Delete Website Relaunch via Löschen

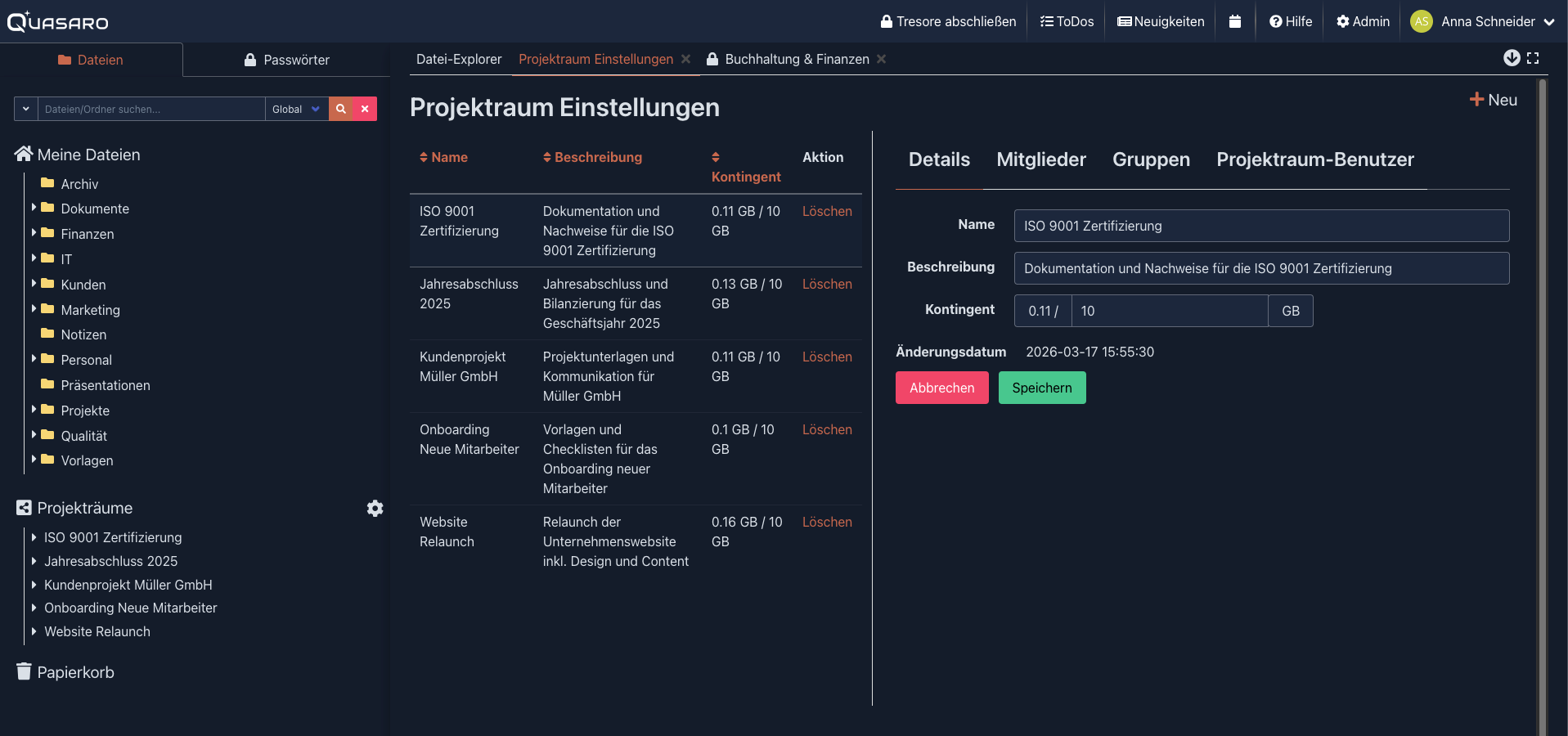pyautogui.click(x=827, y=522)
